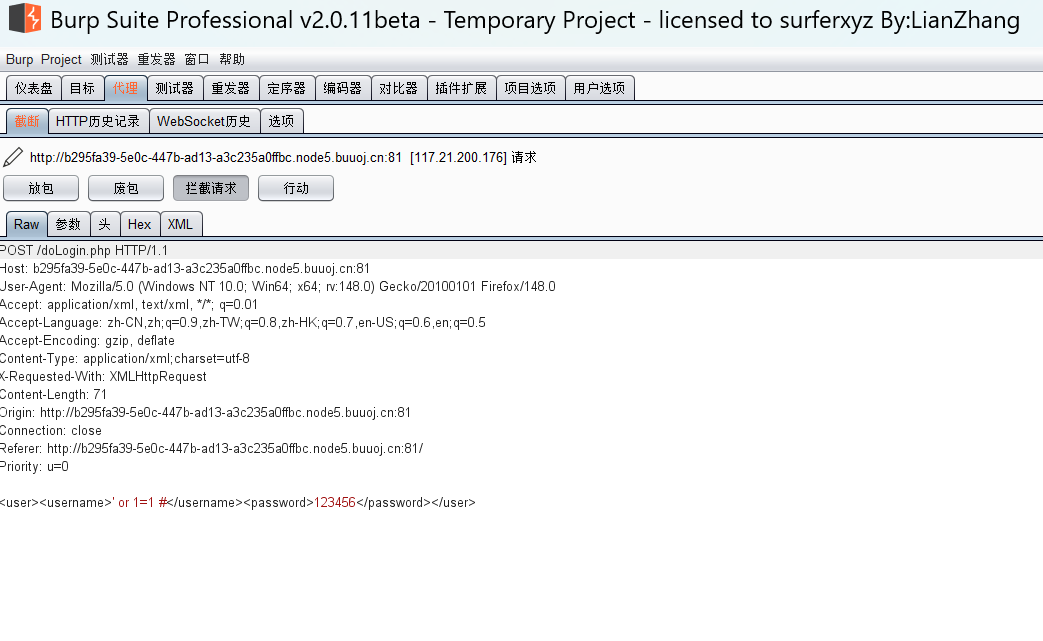The width and height of the screenshot is (1043, 641).
Task: Switch to the 参数 view tab
Action: [x=69, y=224]
